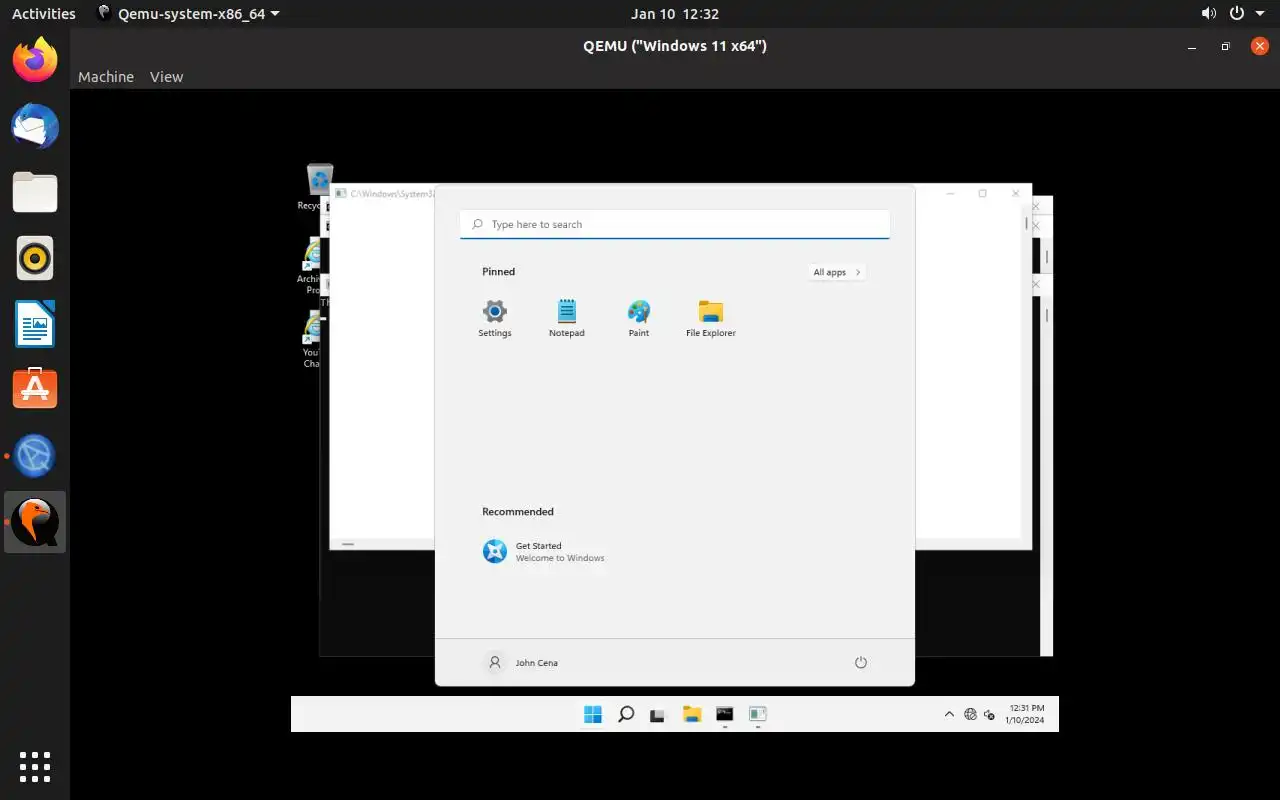This screenshot has width=1280, height=800.
Task: Open the Qemu-system-x86_64 app menu
Action: pyautogui.click(x=188, y=14)
